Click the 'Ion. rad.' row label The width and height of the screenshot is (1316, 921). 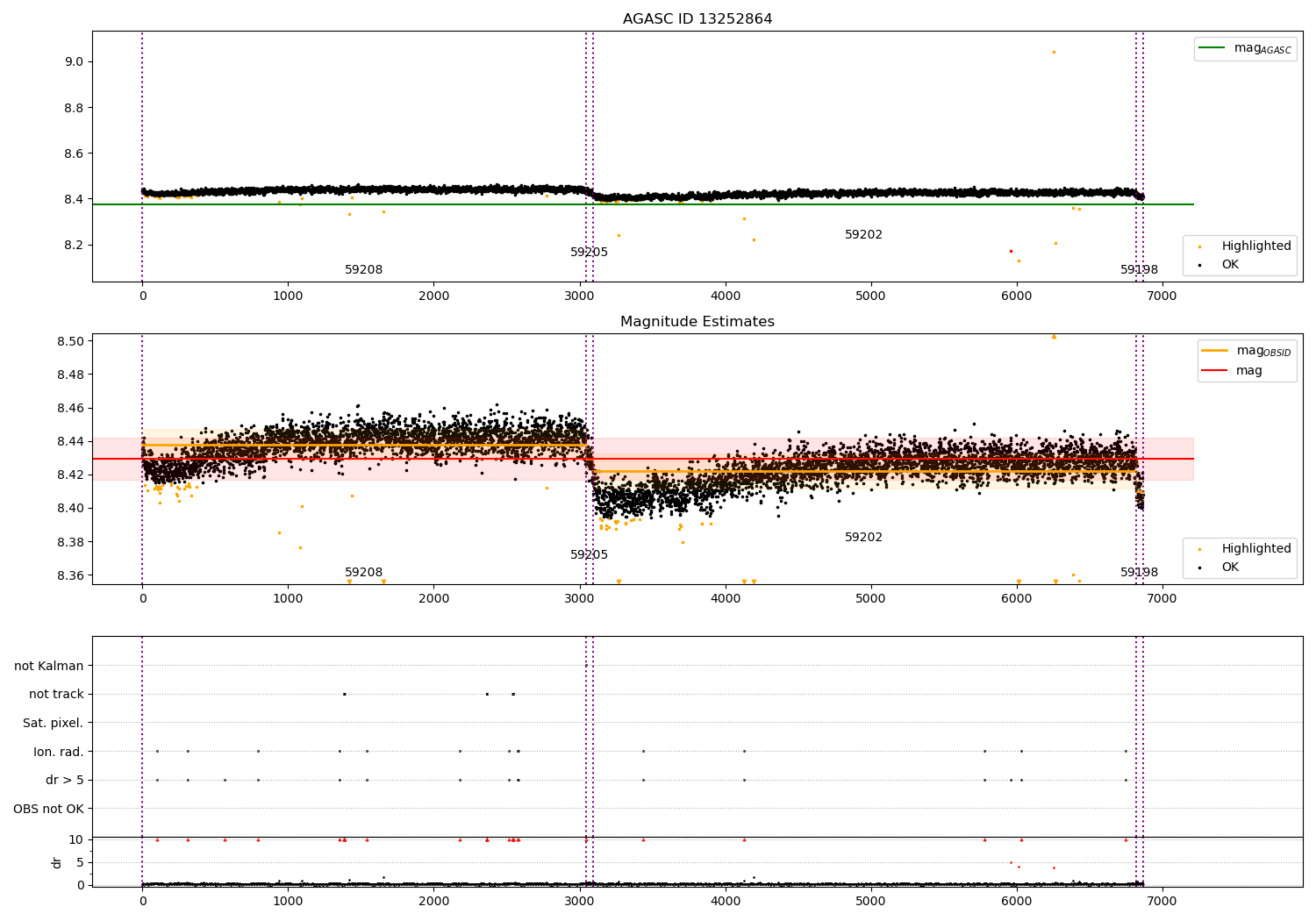[x=59, y=752]
